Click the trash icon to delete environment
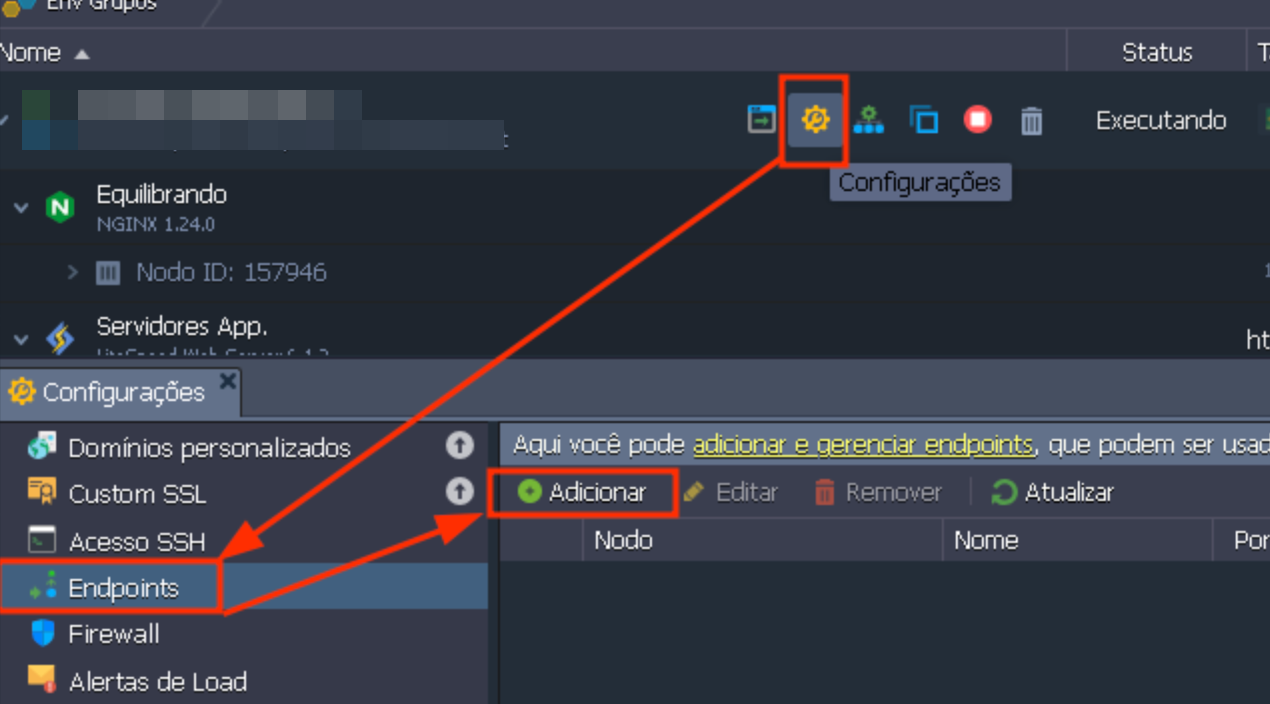The image size is (1270, 704). point(1031,121)
